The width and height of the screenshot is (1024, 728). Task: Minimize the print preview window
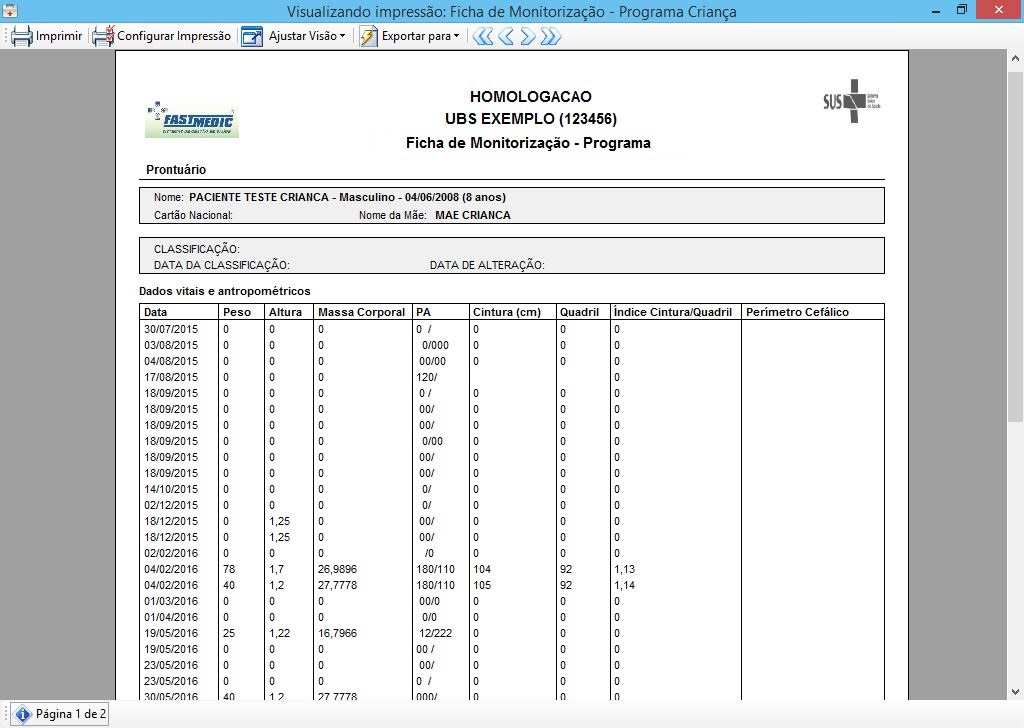click(x=936, y=10)
